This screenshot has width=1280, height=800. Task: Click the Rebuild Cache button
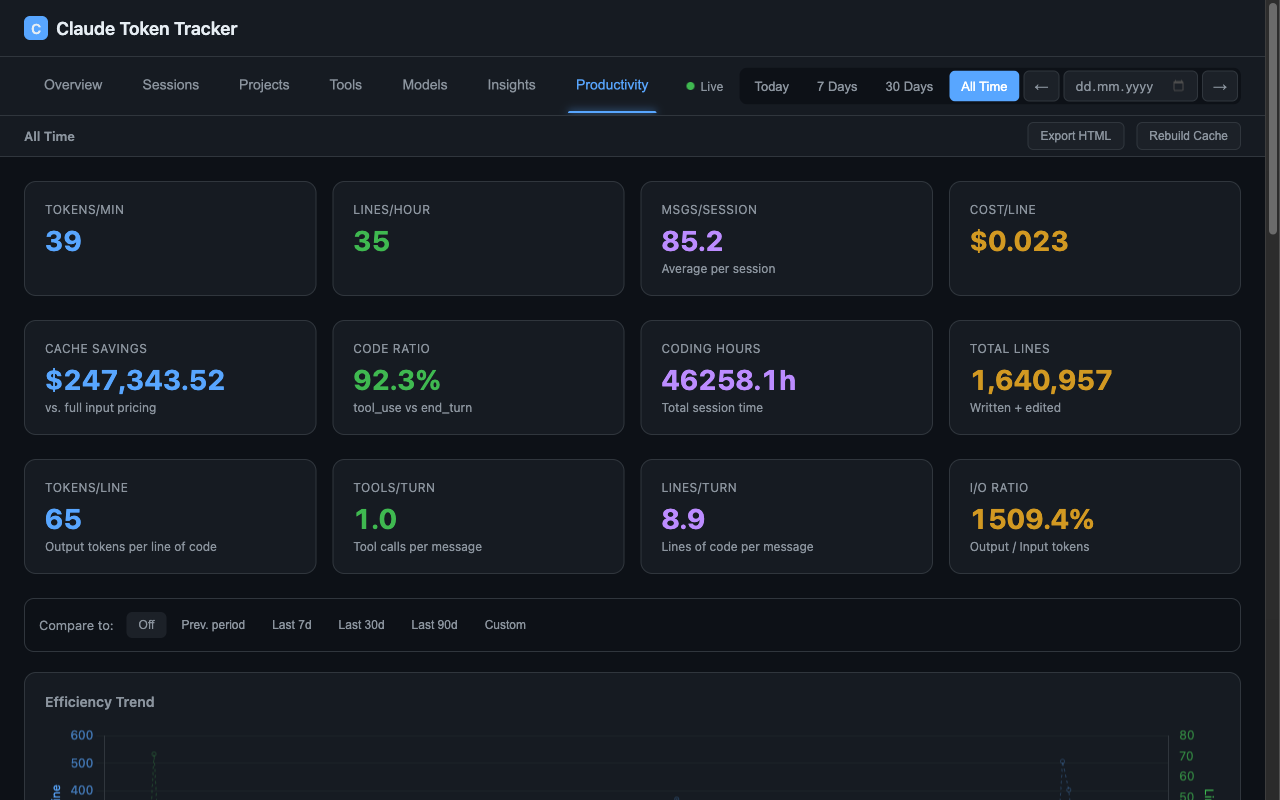tap(1188, 136)
